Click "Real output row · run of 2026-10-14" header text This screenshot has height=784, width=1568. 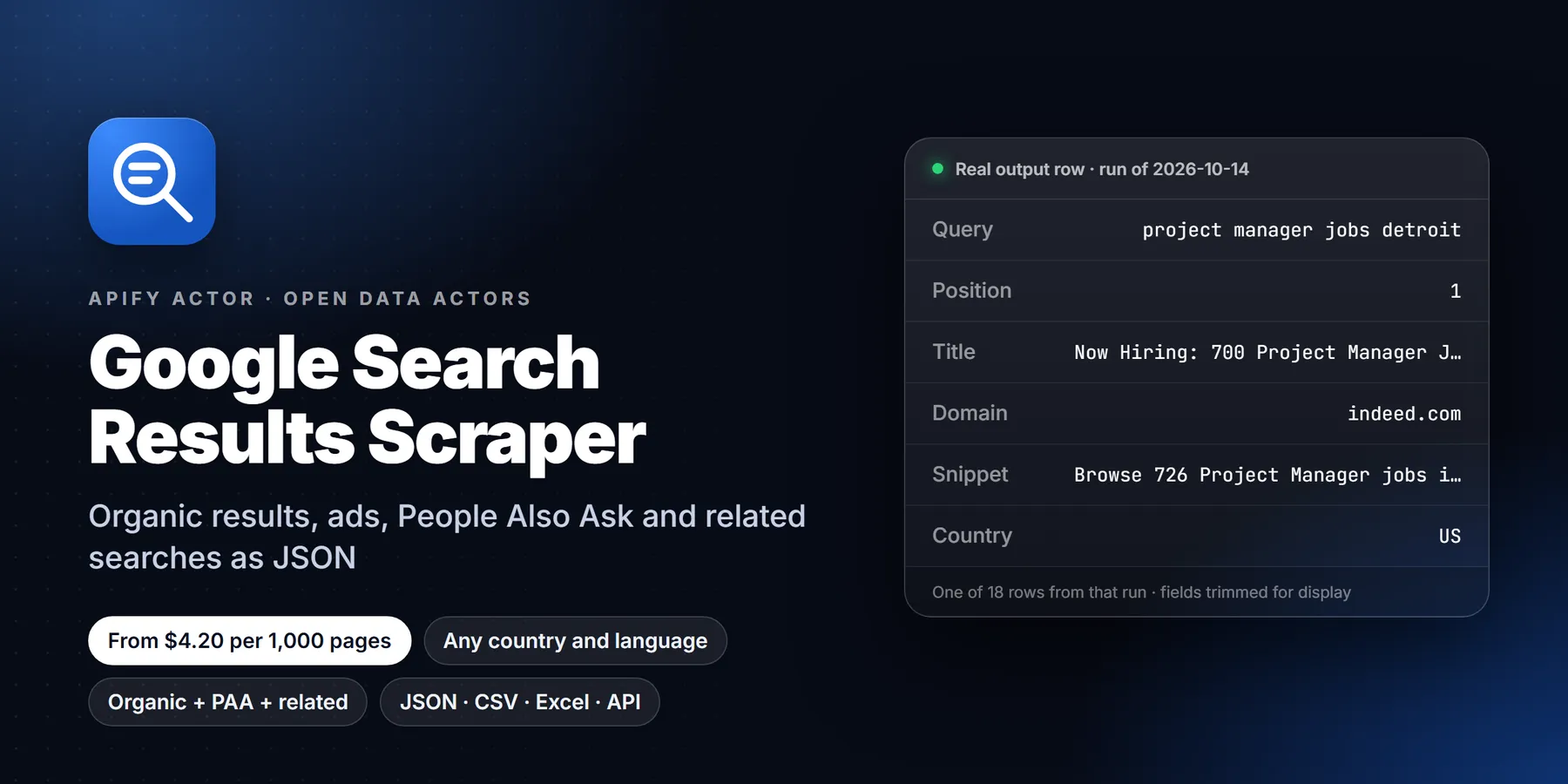1102,169
